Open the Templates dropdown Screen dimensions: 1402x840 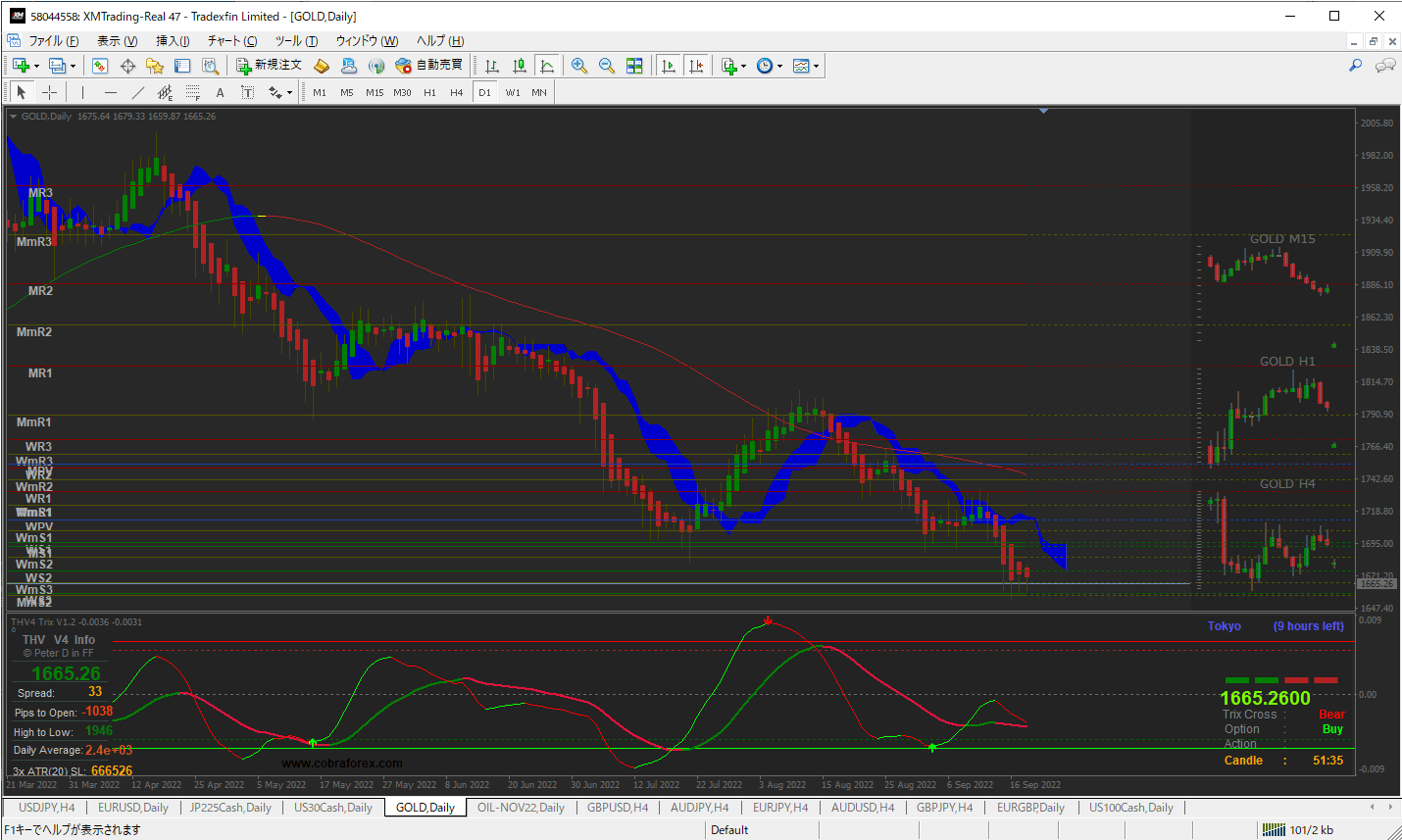[806, 66]
